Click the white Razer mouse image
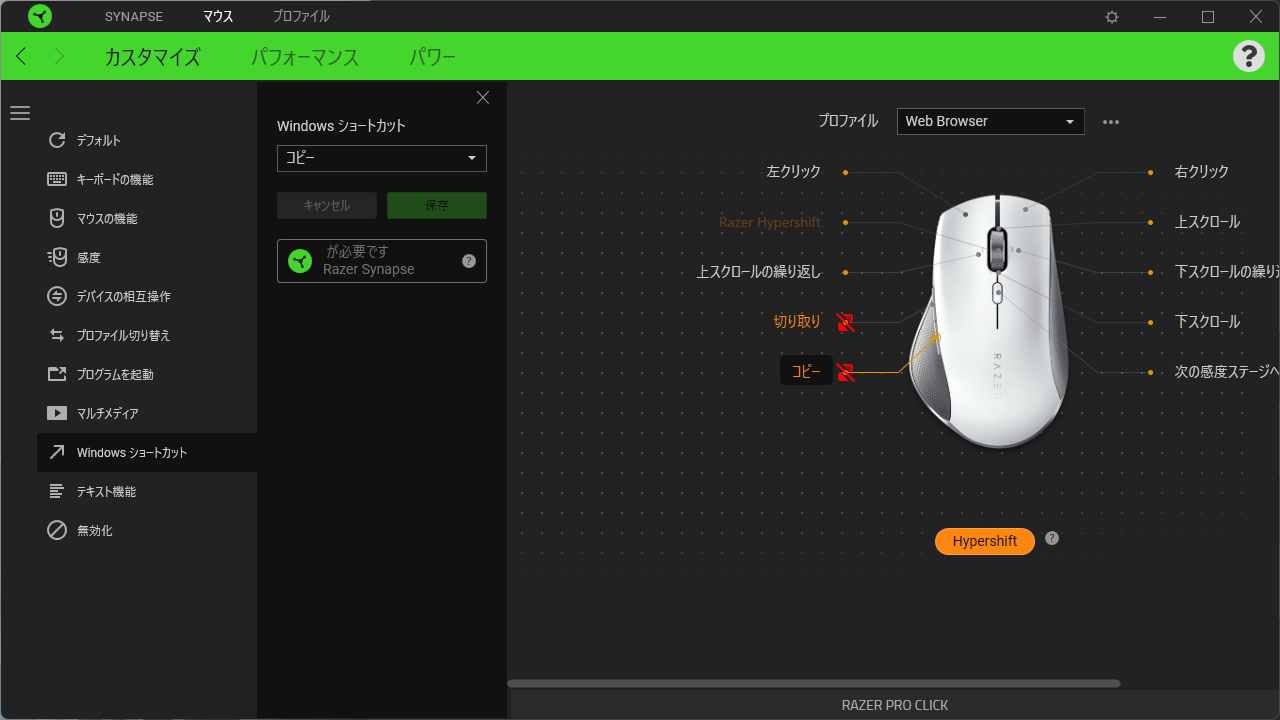Viewport: 1280px width, 720px height. 988,320
